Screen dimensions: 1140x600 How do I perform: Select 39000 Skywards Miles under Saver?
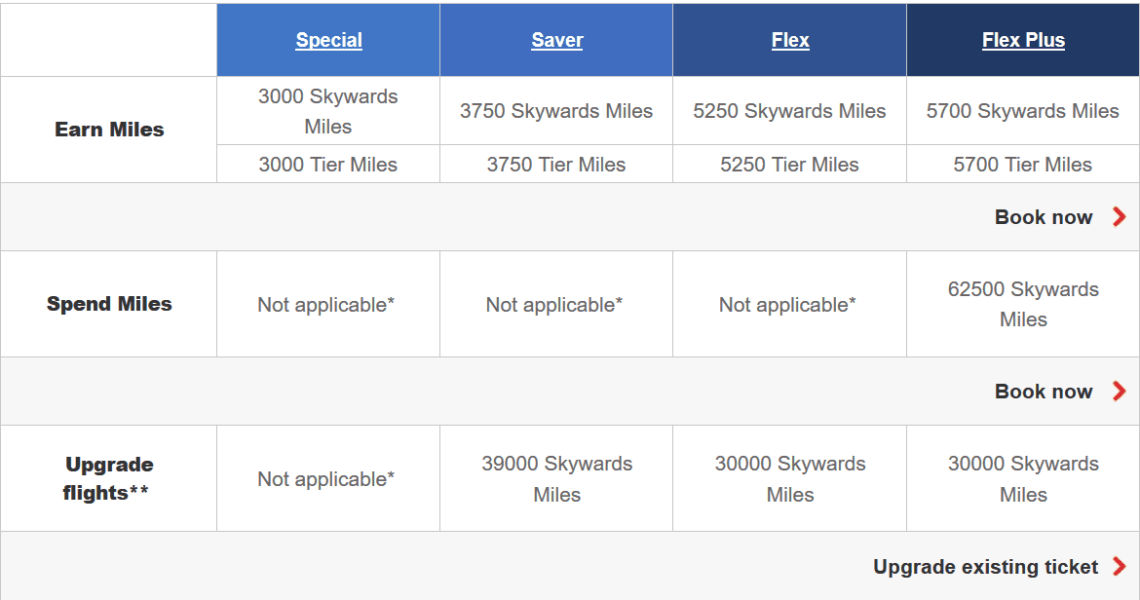point(556,478)
